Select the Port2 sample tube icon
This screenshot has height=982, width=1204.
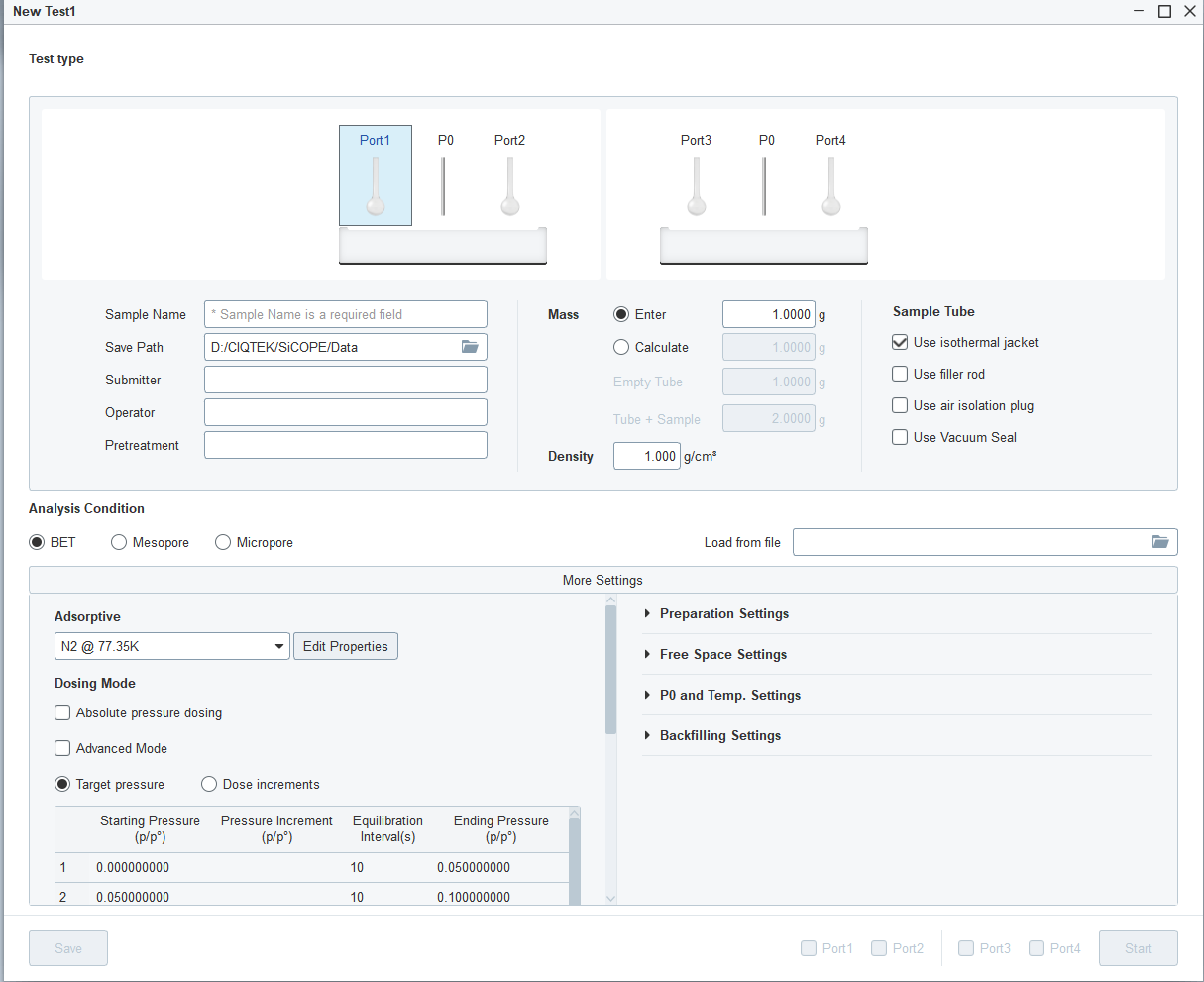509,186
